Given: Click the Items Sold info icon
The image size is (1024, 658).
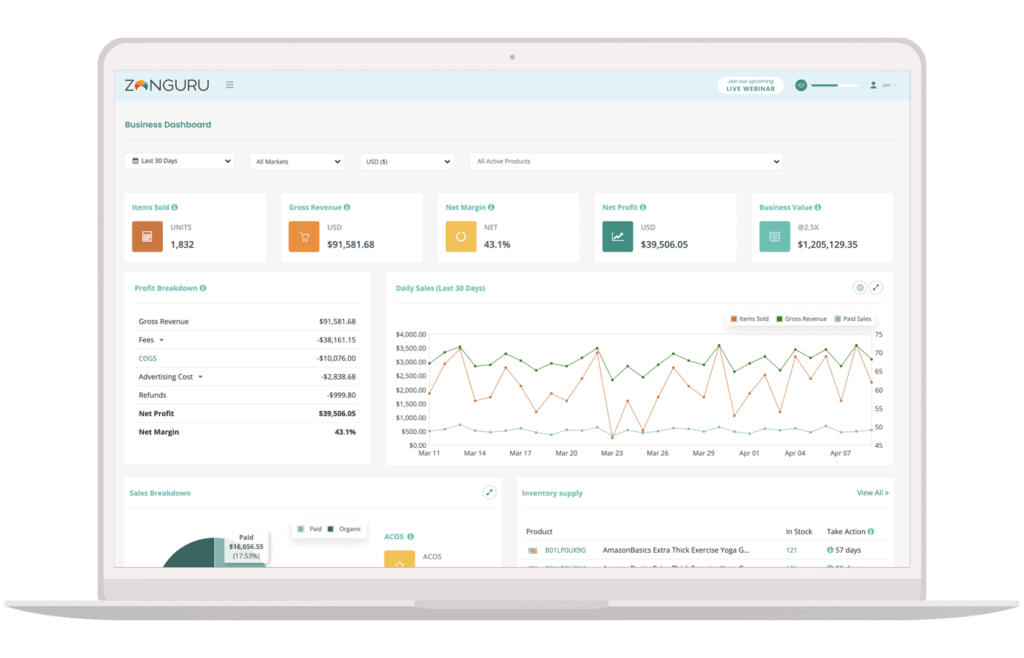Looking at the screenshot, I should 174,208.
